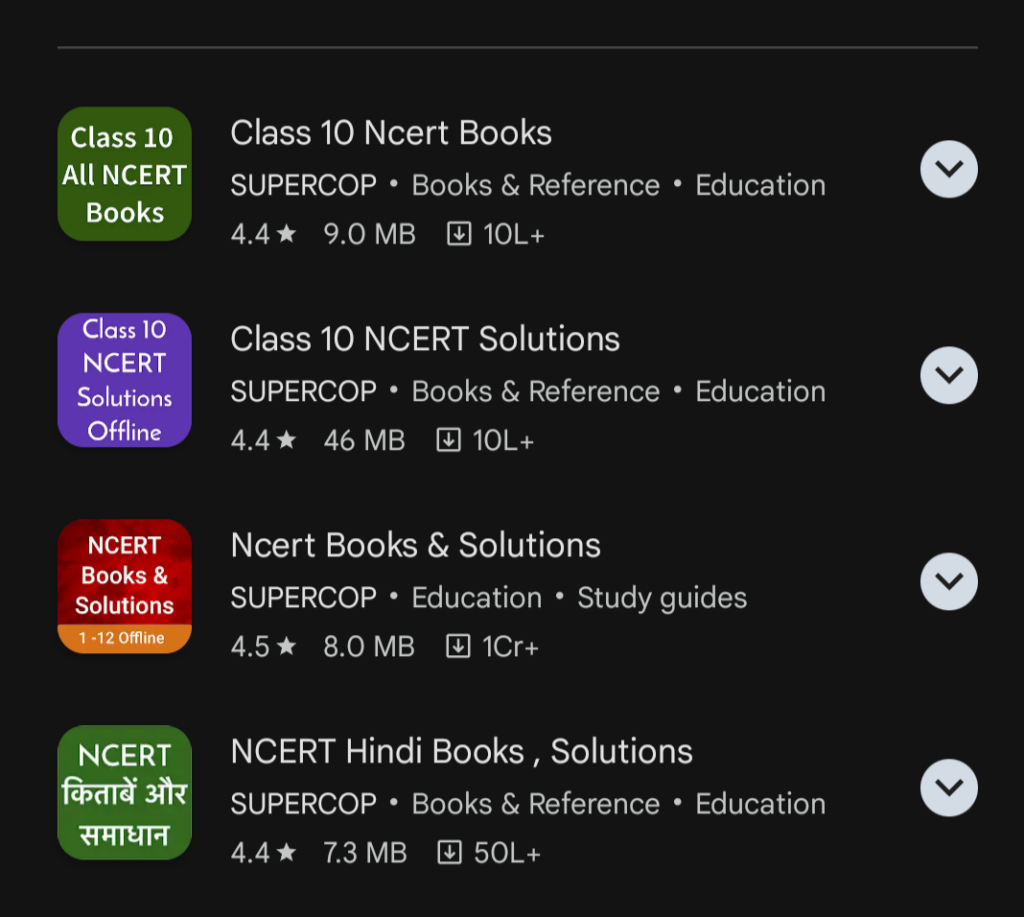Screen dimensions: 1024x917
Task: Click the 4.5 star rating
Action: (263, 647)
